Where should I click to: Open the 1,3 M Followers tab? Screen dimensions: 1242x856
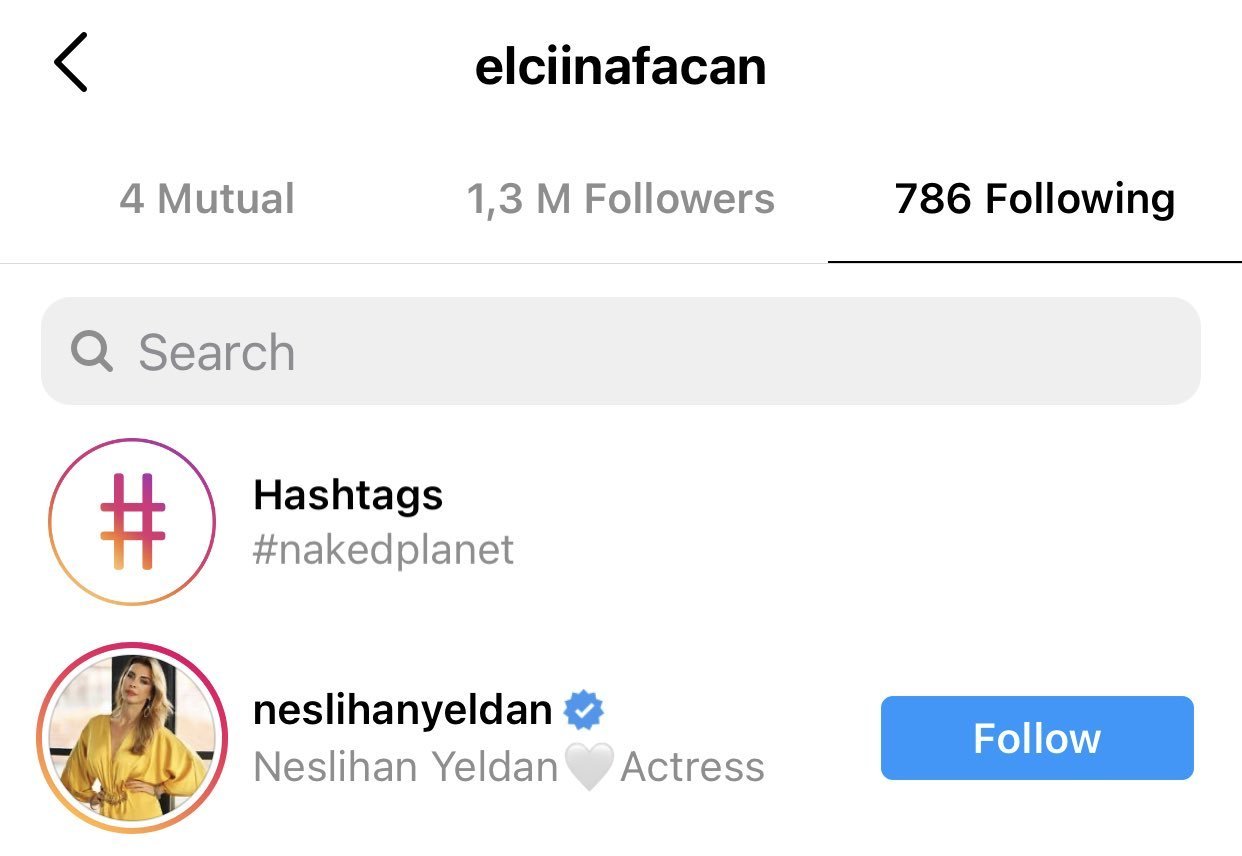pos(620,198)
